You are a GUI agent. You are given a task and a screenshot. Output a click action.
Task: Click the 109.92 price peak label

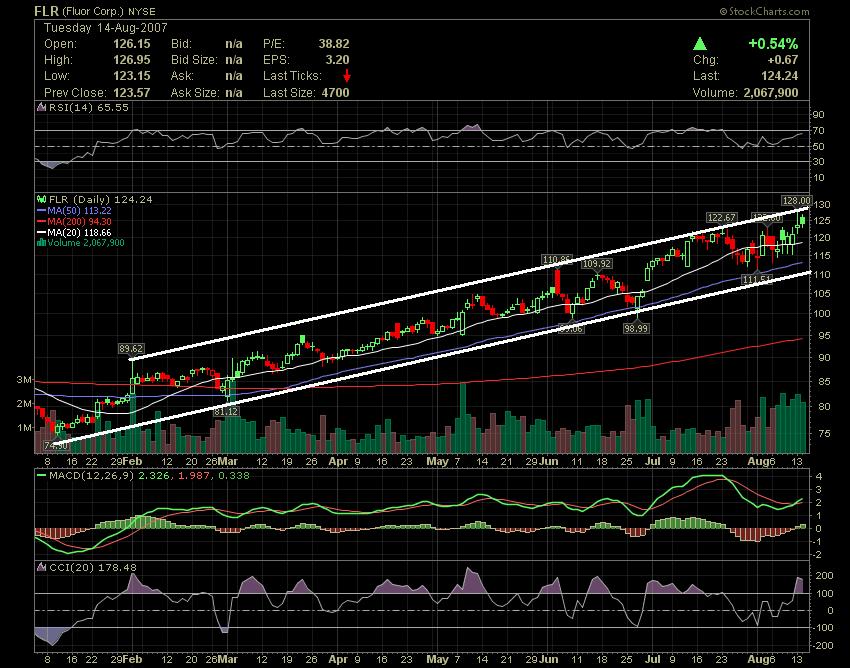pyautogui.click(x=596, y=264)
